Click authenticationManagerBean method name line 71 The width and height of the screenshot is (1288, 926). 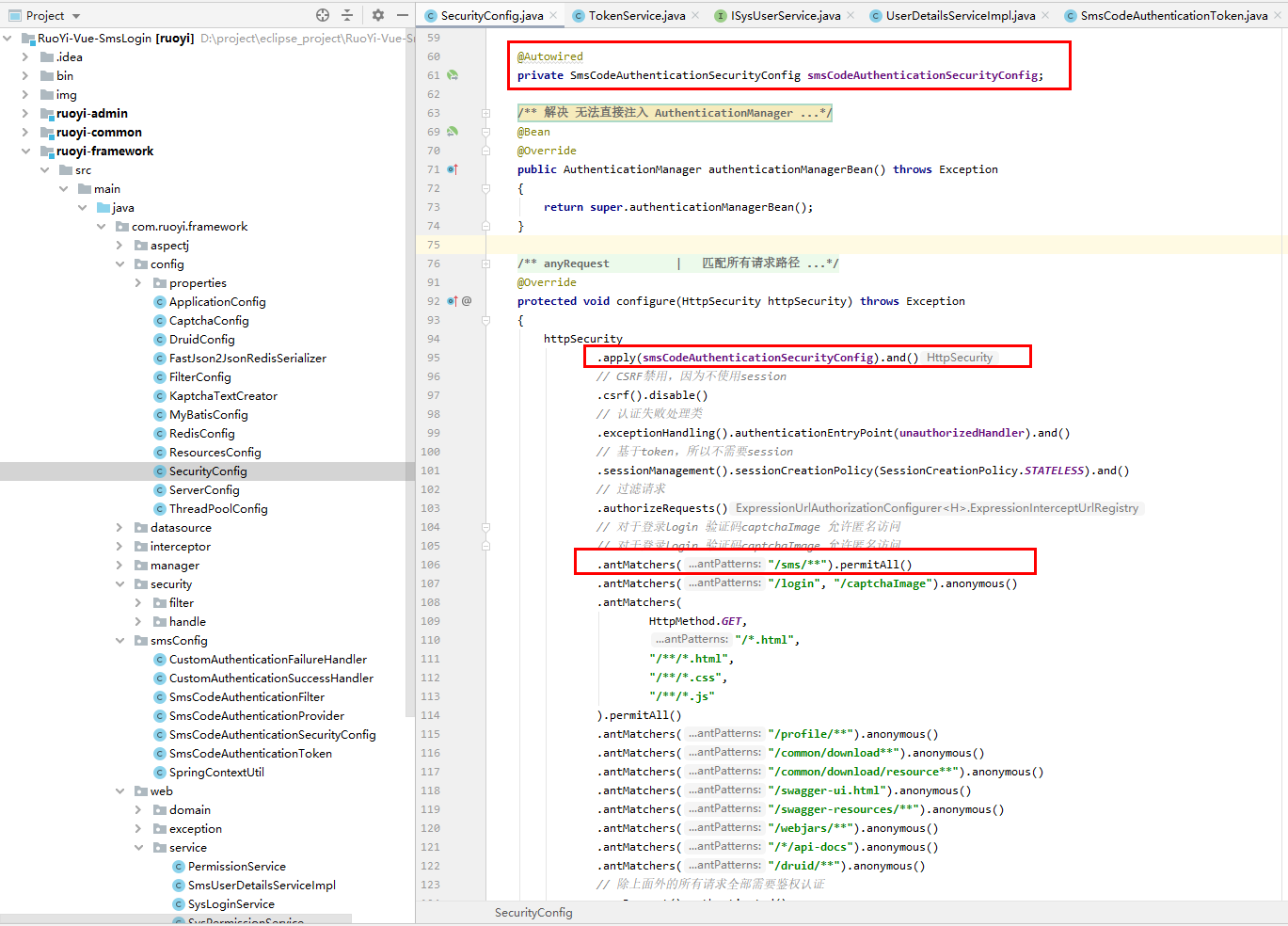pos(790,169)
